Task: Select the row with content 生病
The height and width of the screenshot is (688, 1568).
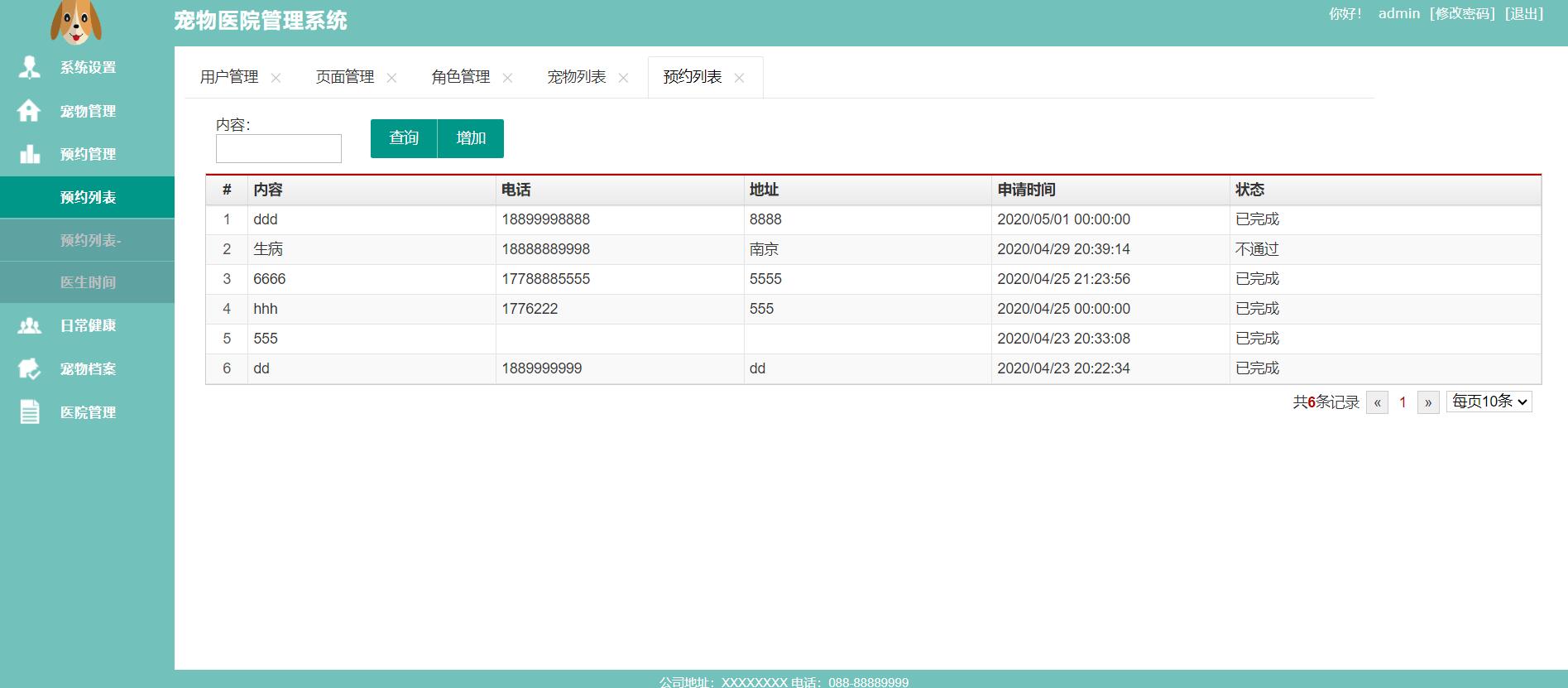Action: (873, 249)
